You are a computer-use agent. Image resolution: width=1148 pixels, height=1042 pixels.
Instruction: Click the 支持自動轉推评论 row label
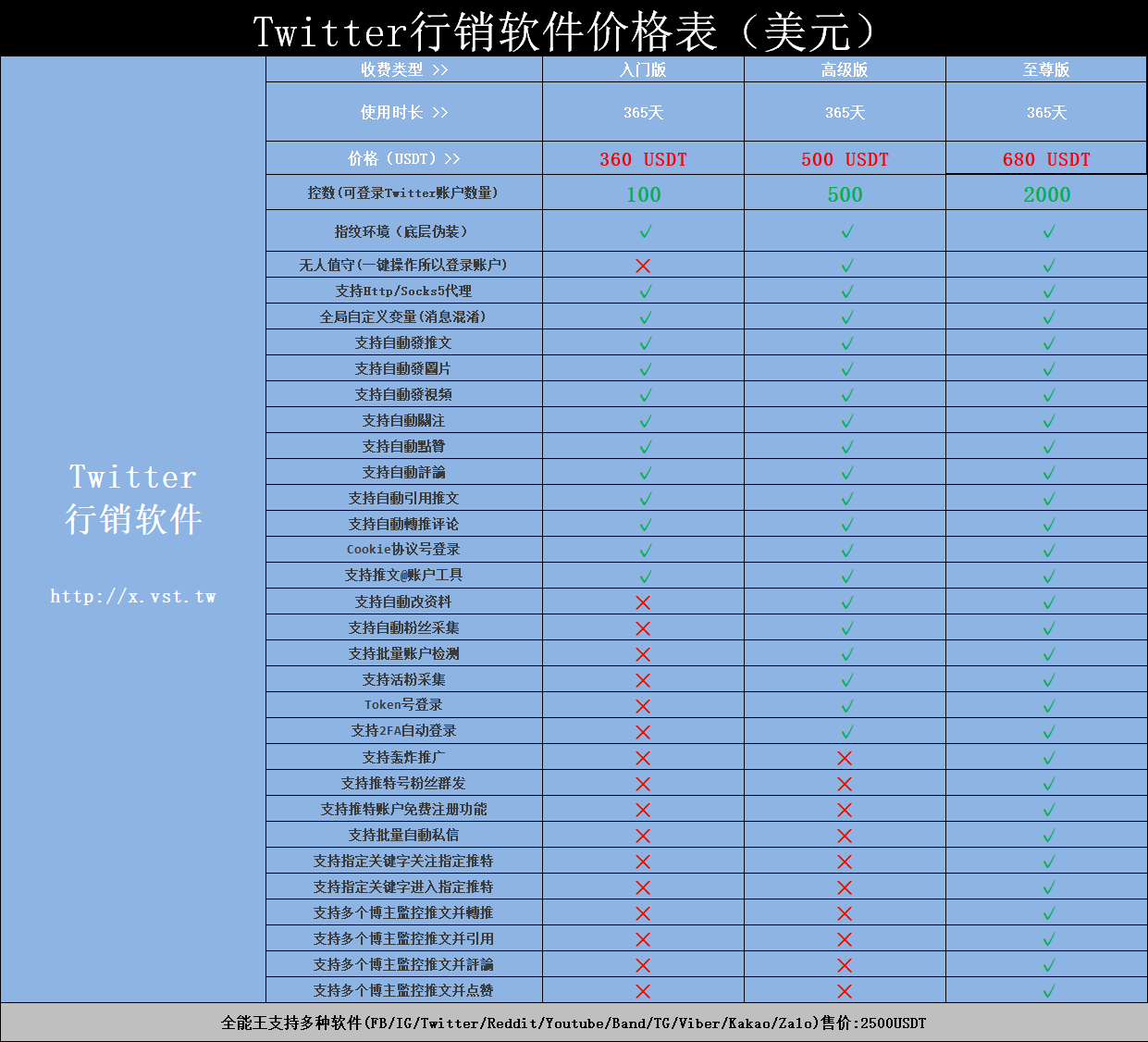tap(403, 524)
